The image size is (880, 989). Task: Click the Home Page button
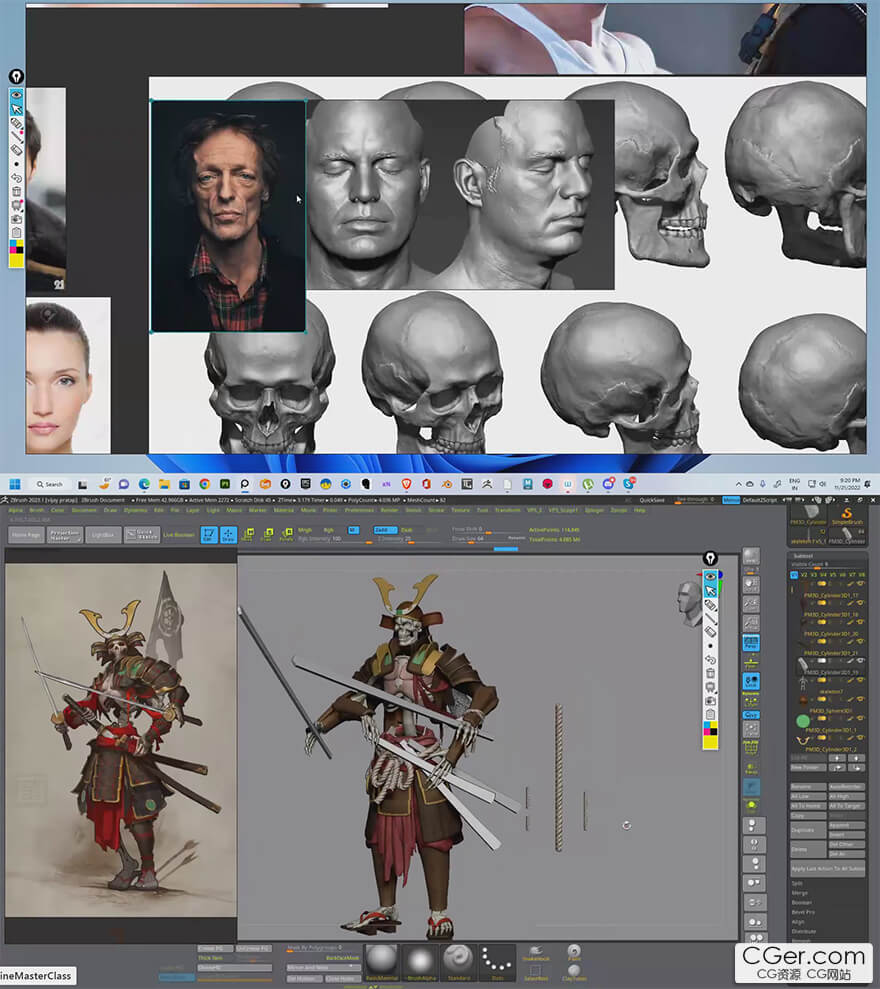coord(24,535)
